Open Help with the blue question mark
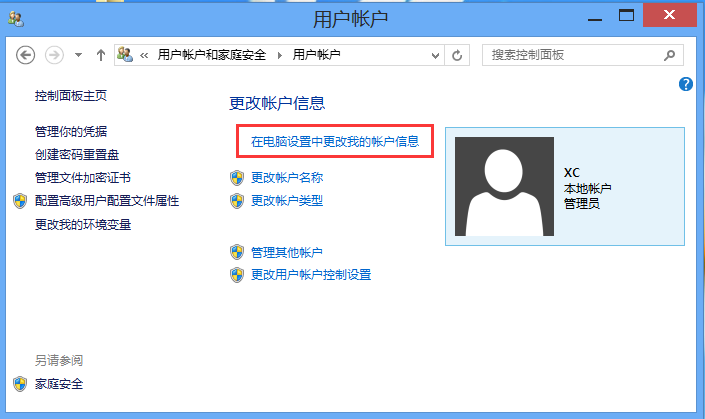The image size is (705, 419). point(686,84)
